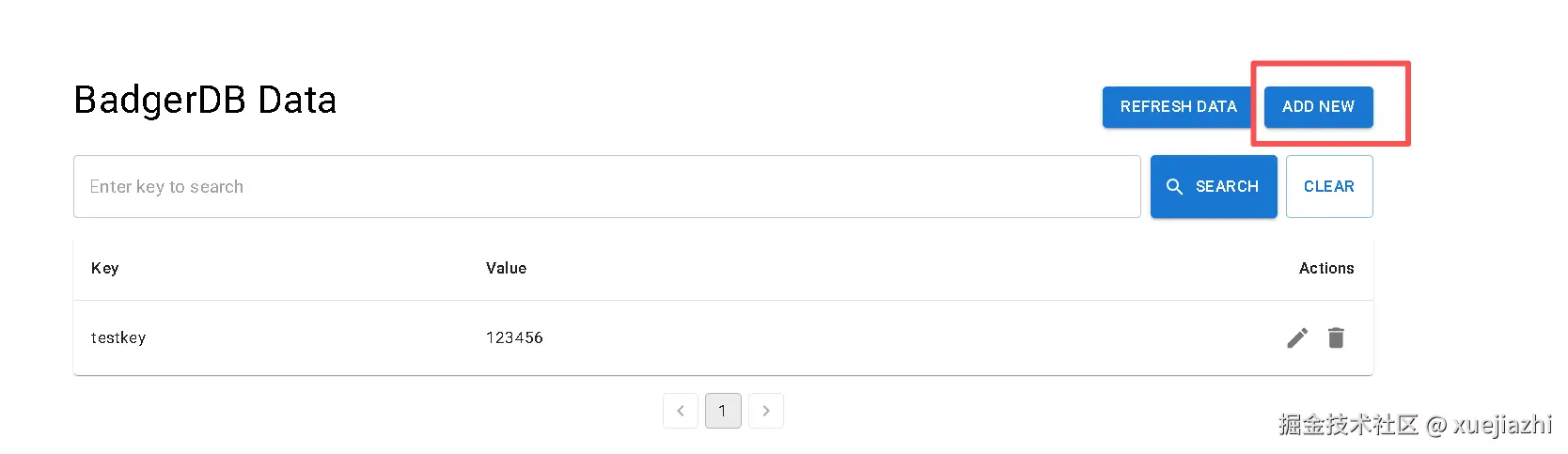Click the Actions column header
The height and width of the screenshot is (454, 1568).
point(1326,269)
